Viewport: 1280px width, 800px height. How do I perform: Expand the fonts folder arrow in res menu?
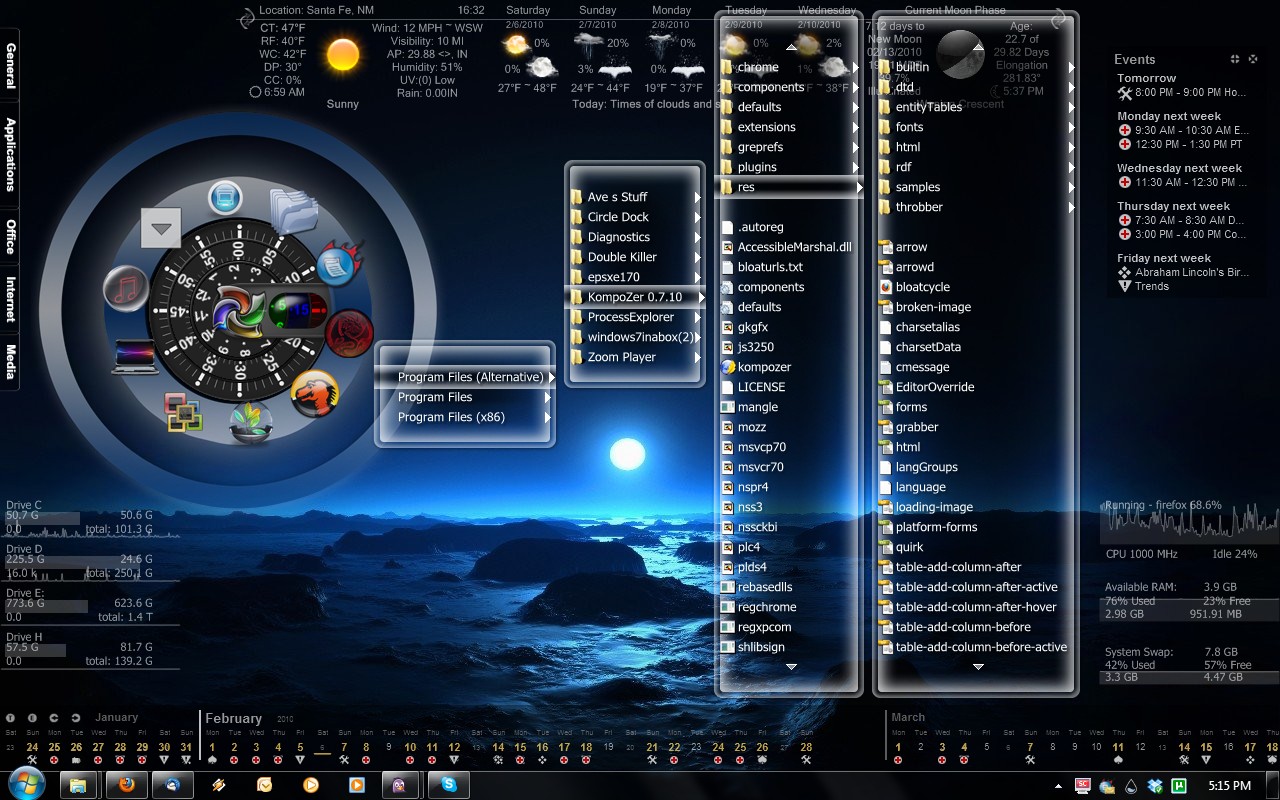(x=1071, y=127)
